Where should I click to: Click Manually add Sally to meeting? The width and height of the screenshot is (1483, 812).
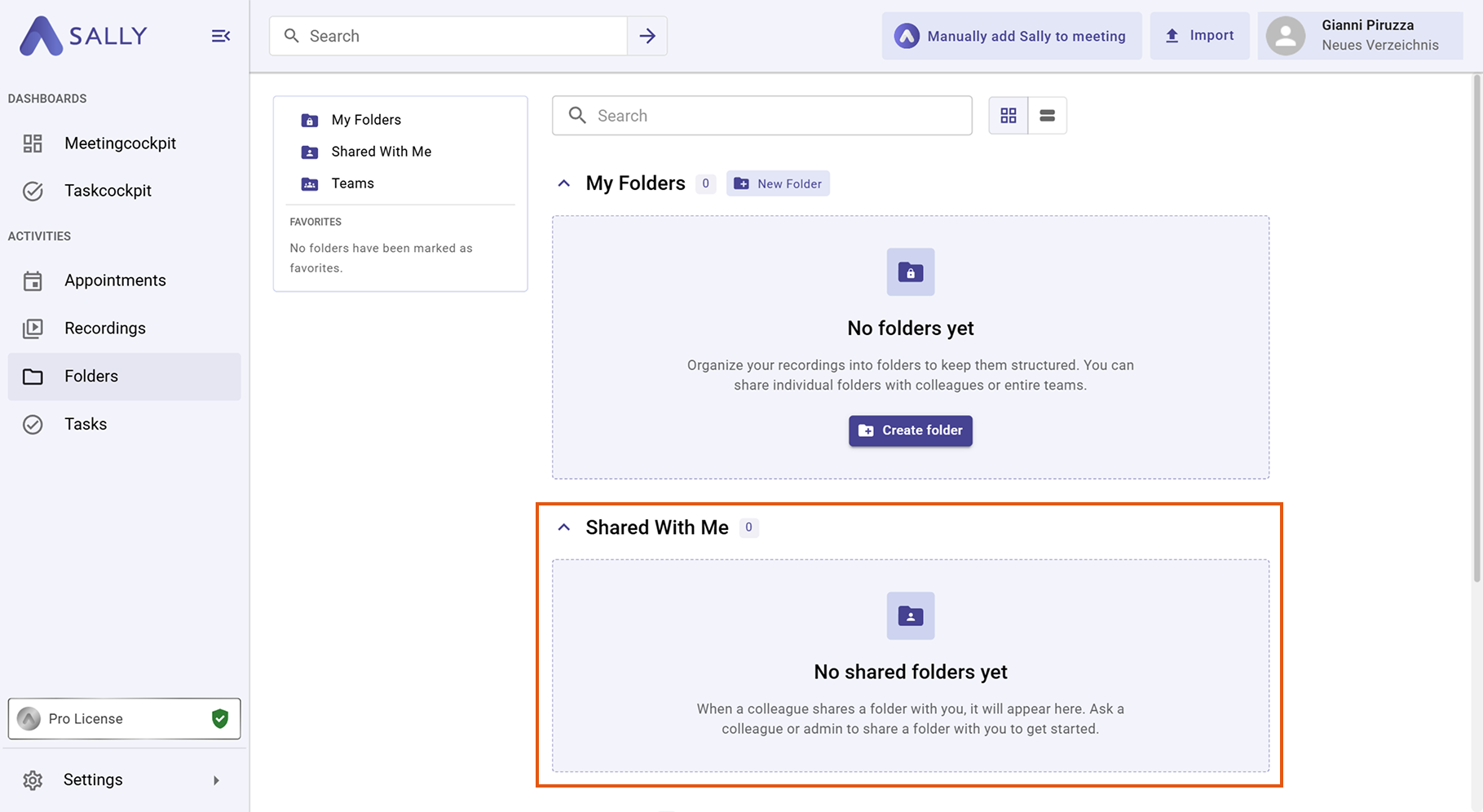pos(1011,36)
